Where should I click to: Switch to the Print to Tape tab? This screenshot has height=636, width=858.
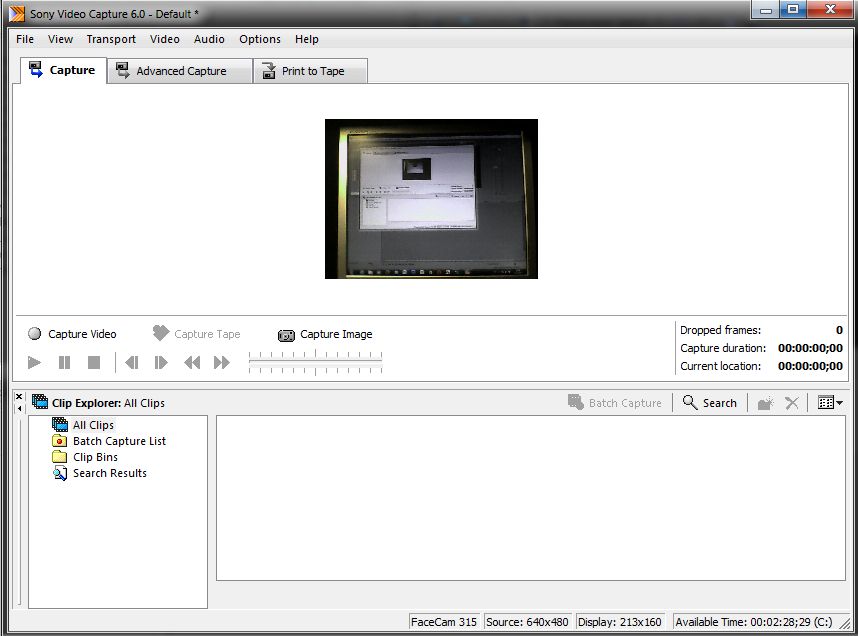click(x=312, y=71)
